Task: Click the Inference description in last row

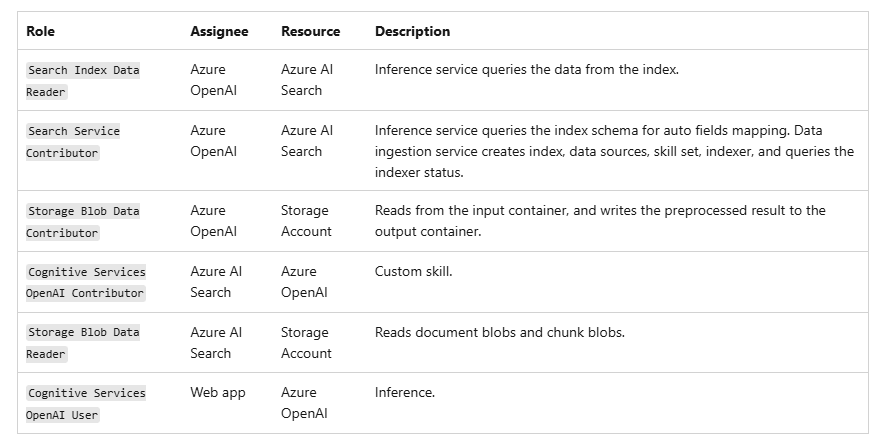Action: coord(404,393)
